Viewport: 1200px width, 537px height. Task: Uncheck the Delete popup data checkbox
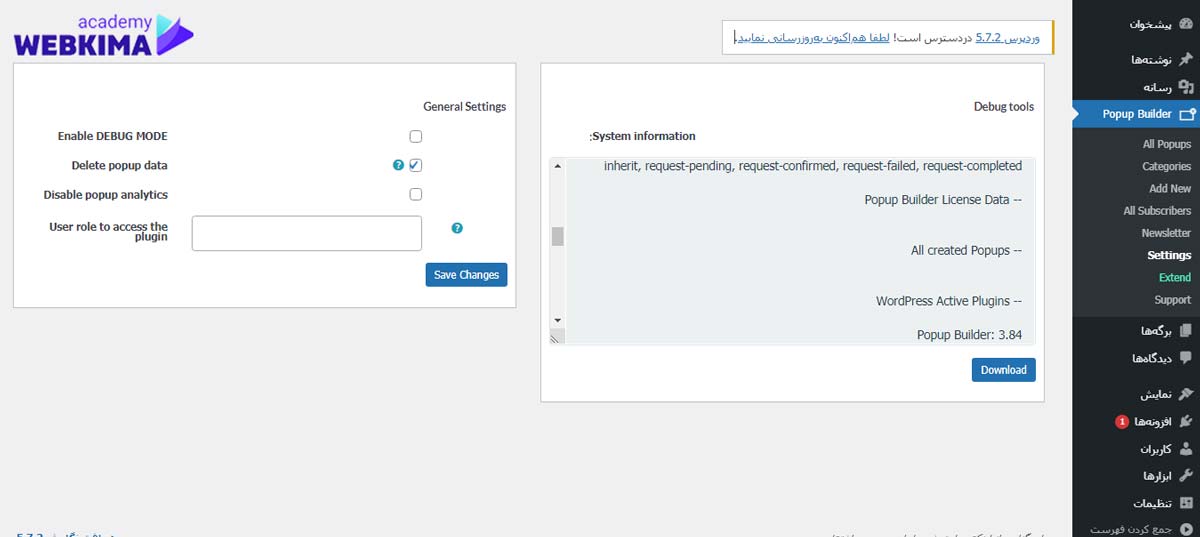(x=416, y=165)
